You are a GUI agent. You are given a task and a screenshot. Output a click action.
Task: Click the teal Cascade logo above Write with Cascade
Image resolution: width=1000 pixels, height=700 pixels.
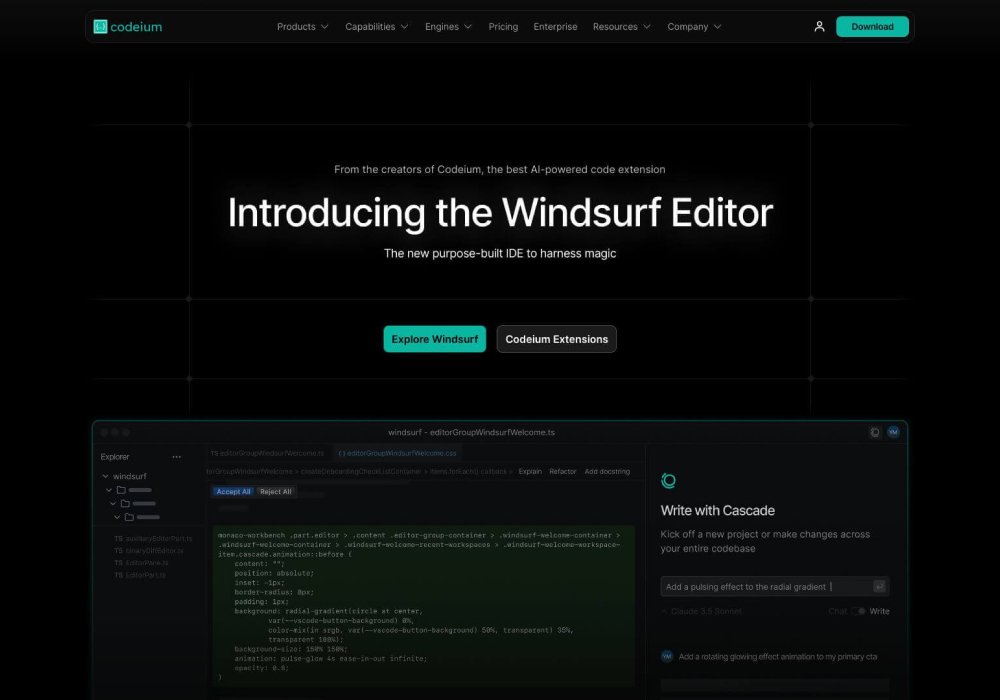tap(669, 481)
